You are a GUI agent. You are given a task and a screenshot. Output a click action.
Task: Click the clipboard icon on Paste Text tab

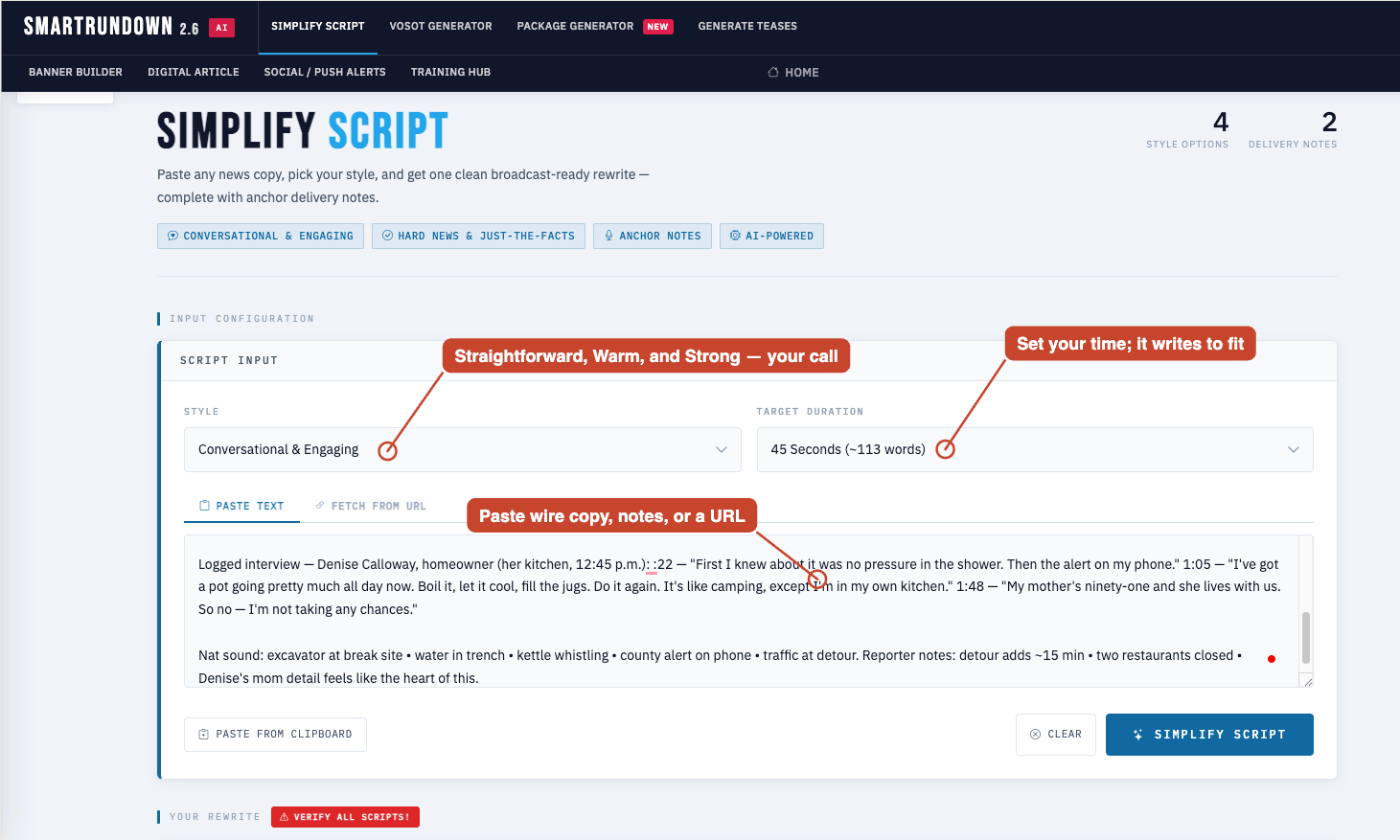tap(204, 505)
